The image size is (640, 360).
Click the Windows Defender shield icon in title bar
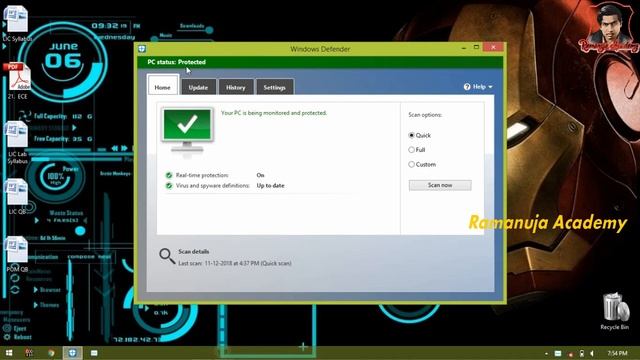click(x=142, y=49)
